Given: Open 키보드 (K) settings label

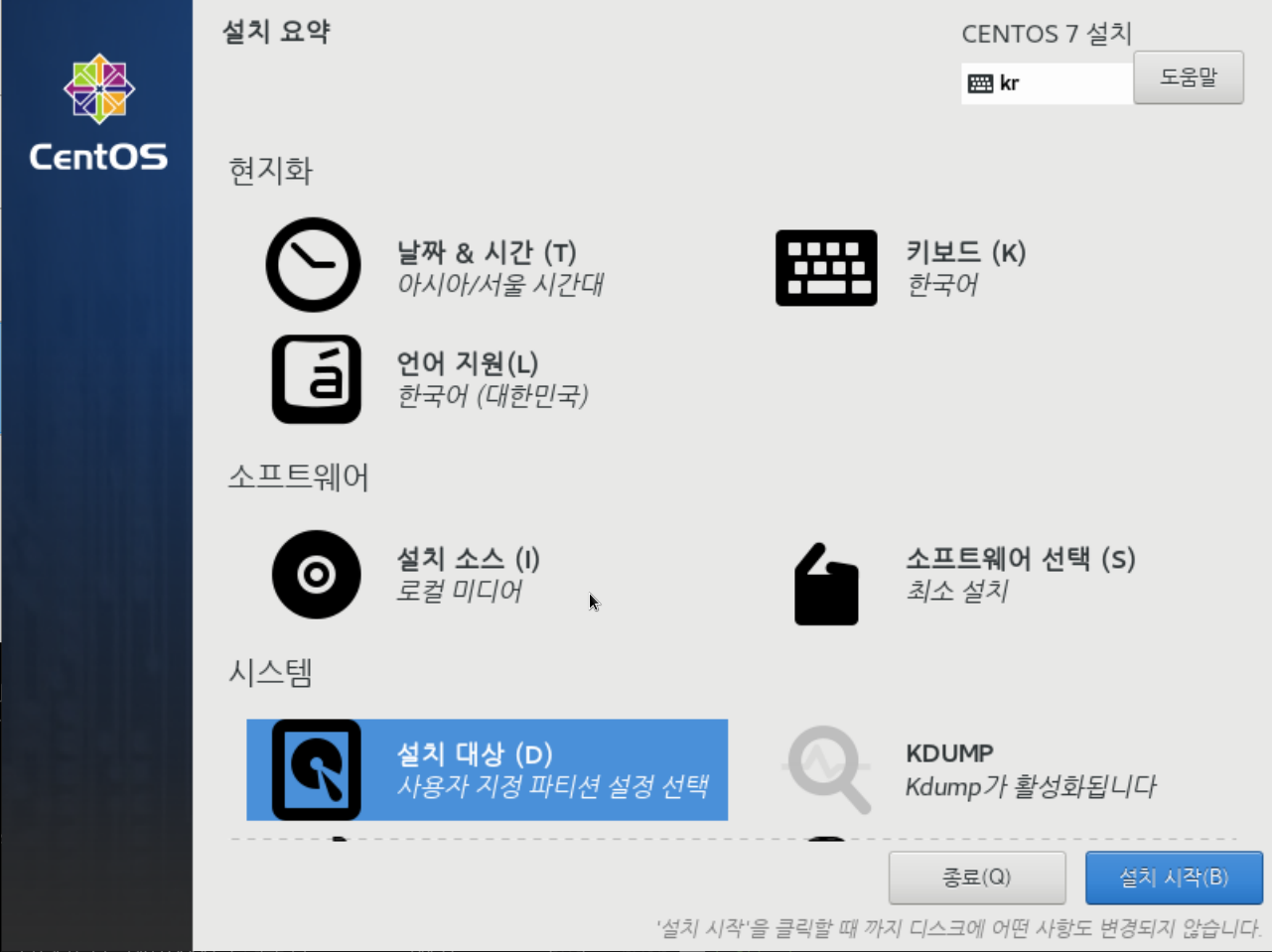Looking at the screenshot, I should tap(965, 252).
